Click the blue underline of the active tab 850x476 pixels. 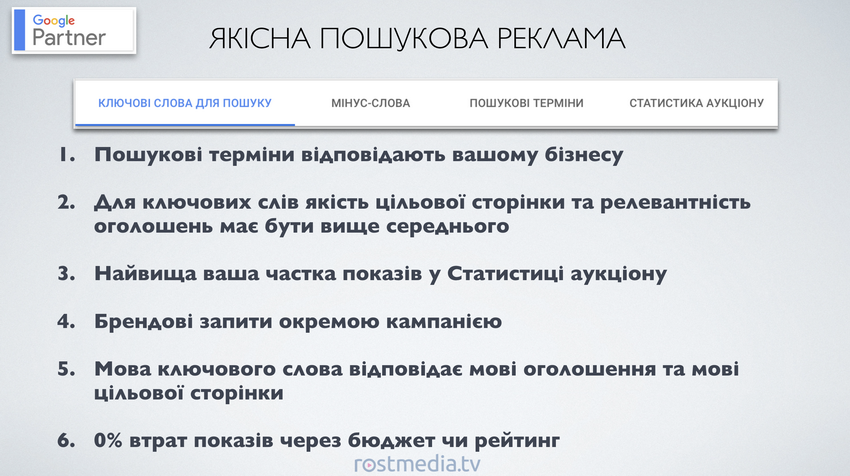(185, 124)
